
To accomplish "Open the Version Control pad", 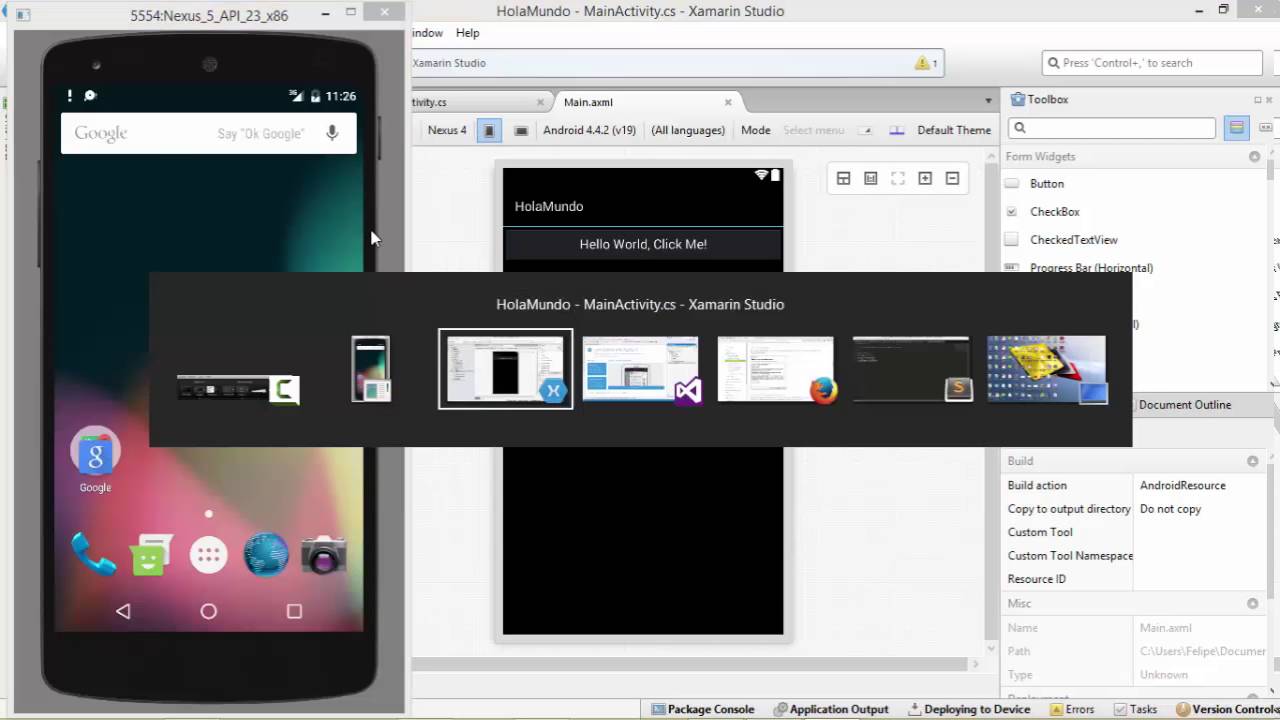I will pyautogui.click(x=1228, y=709).
